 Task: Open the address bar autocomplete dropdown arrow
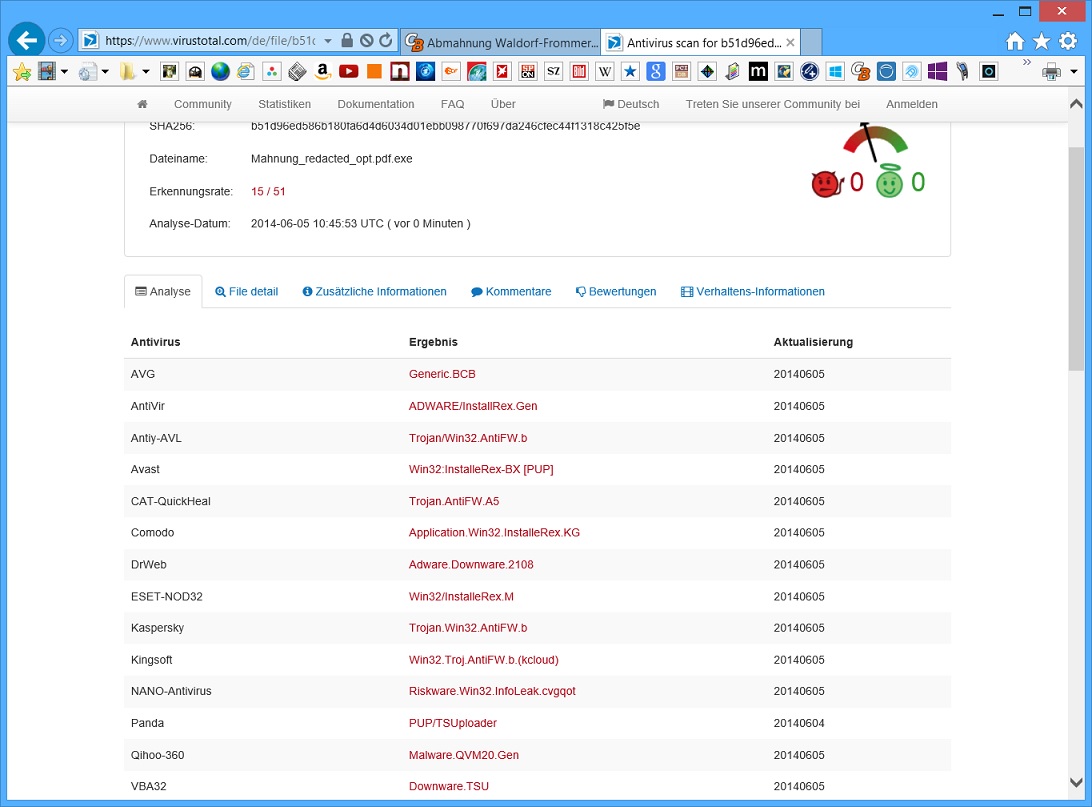click(328, 41)
